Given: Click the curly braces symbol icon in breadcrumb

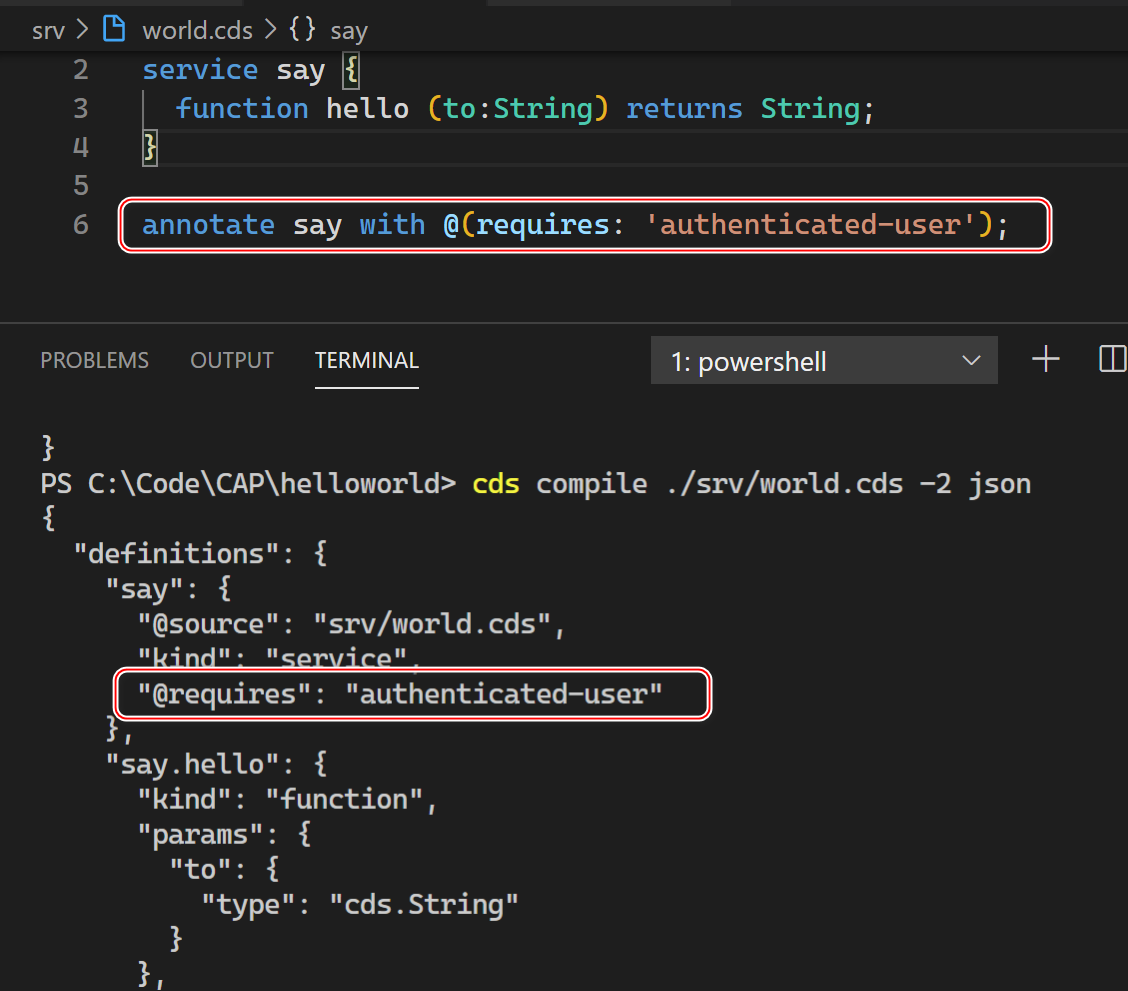Looking at the screenshot, I should coord(302,29).
